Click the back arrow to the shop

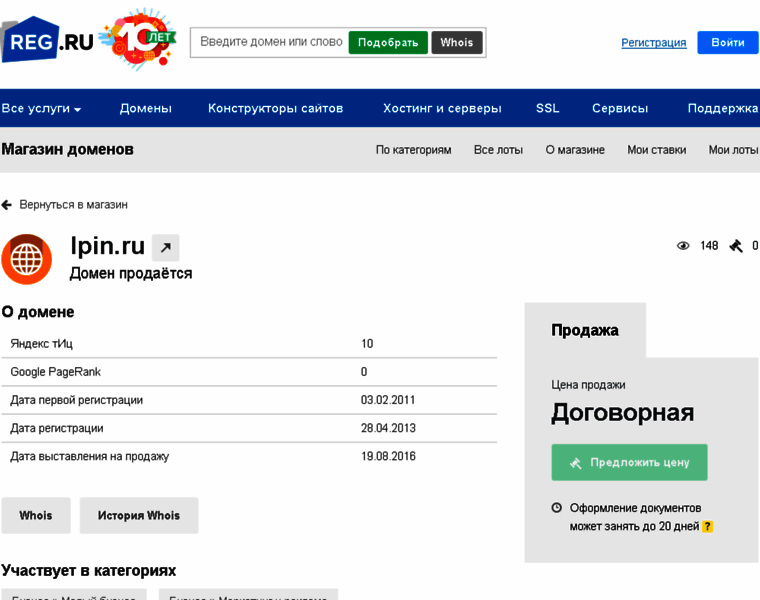[7, 205]
